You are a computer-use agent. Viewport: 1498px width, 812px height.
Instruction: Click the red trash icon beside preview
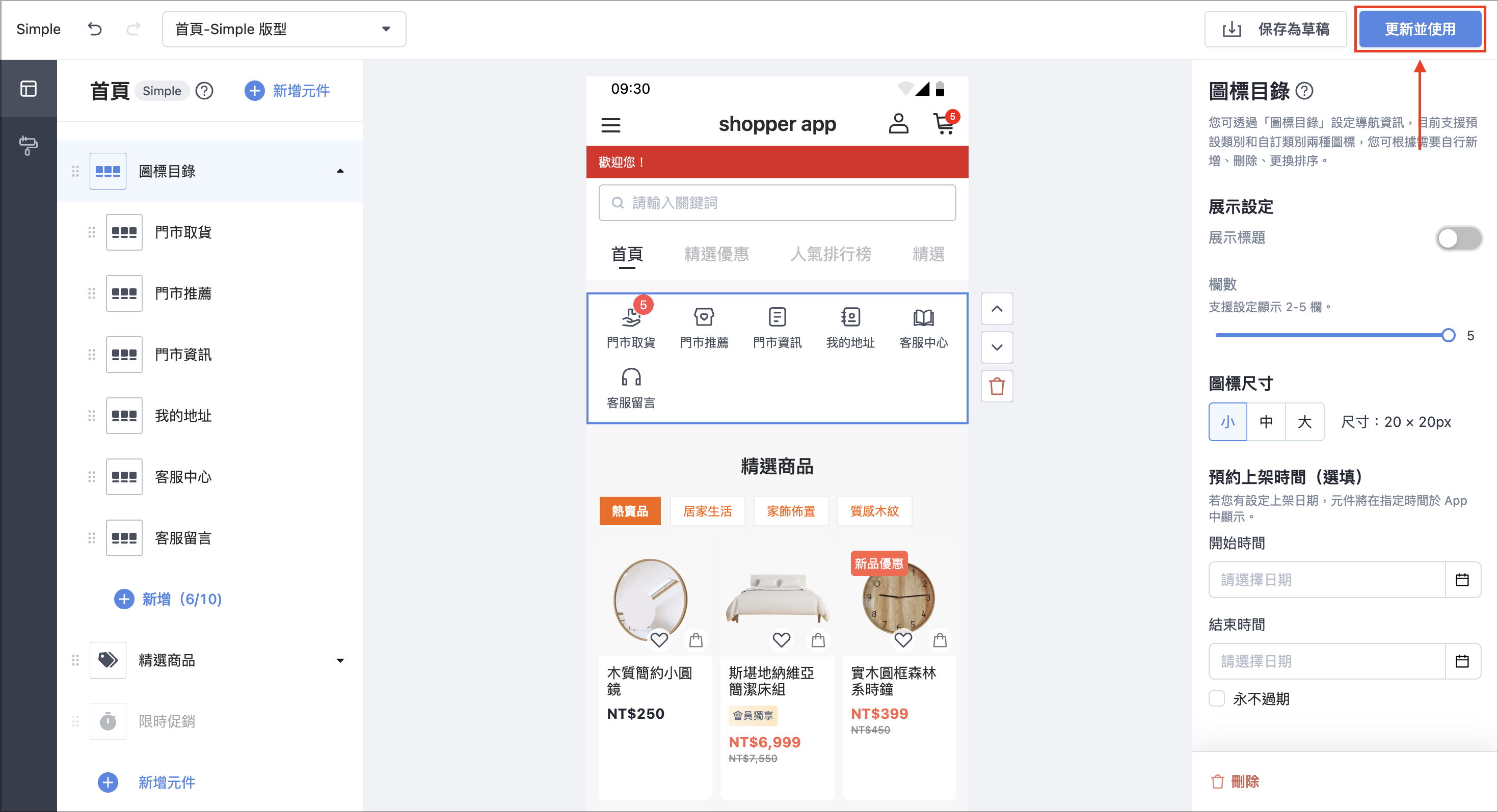997,386
